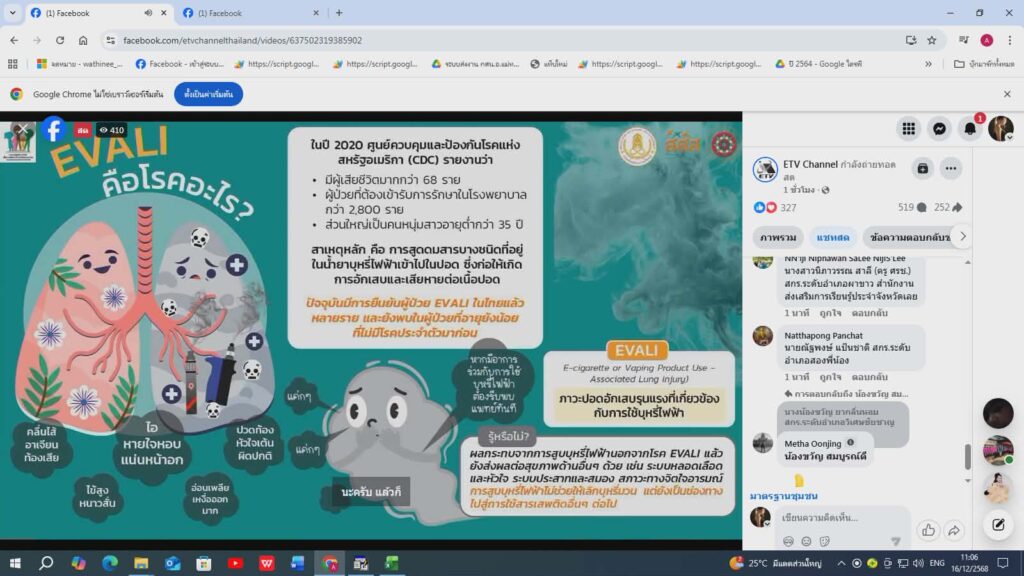Click the share arrow beside comment box
1024x576 pixels.
pos(954,530)
